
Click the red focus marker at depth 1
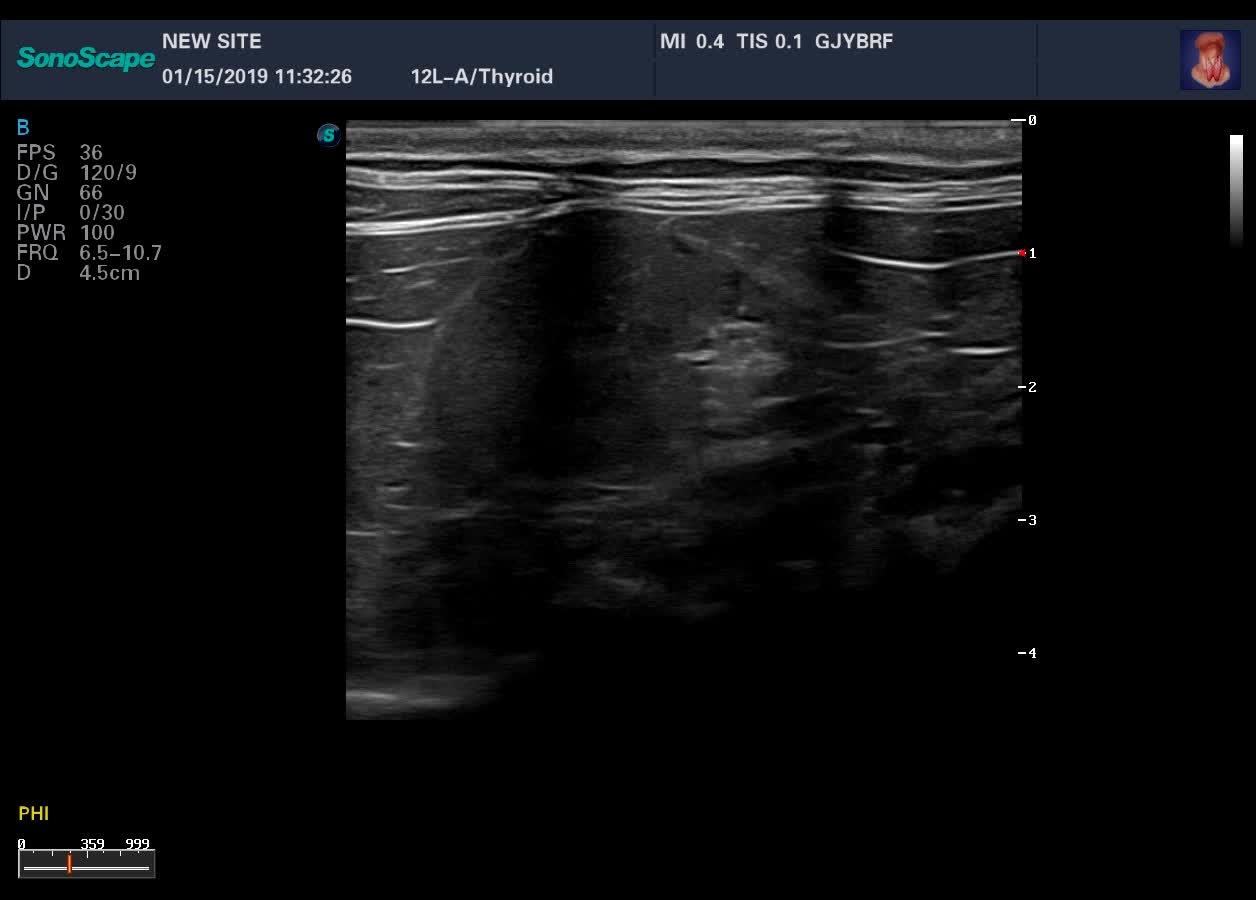1022,253
